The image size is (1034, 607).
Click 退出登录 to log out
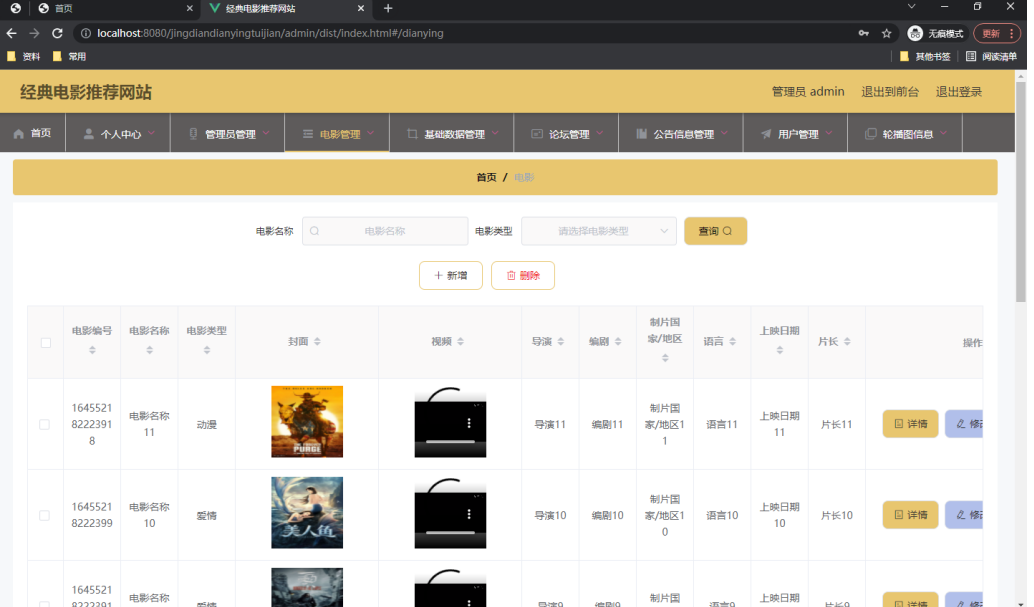click(x=959, y=92)
